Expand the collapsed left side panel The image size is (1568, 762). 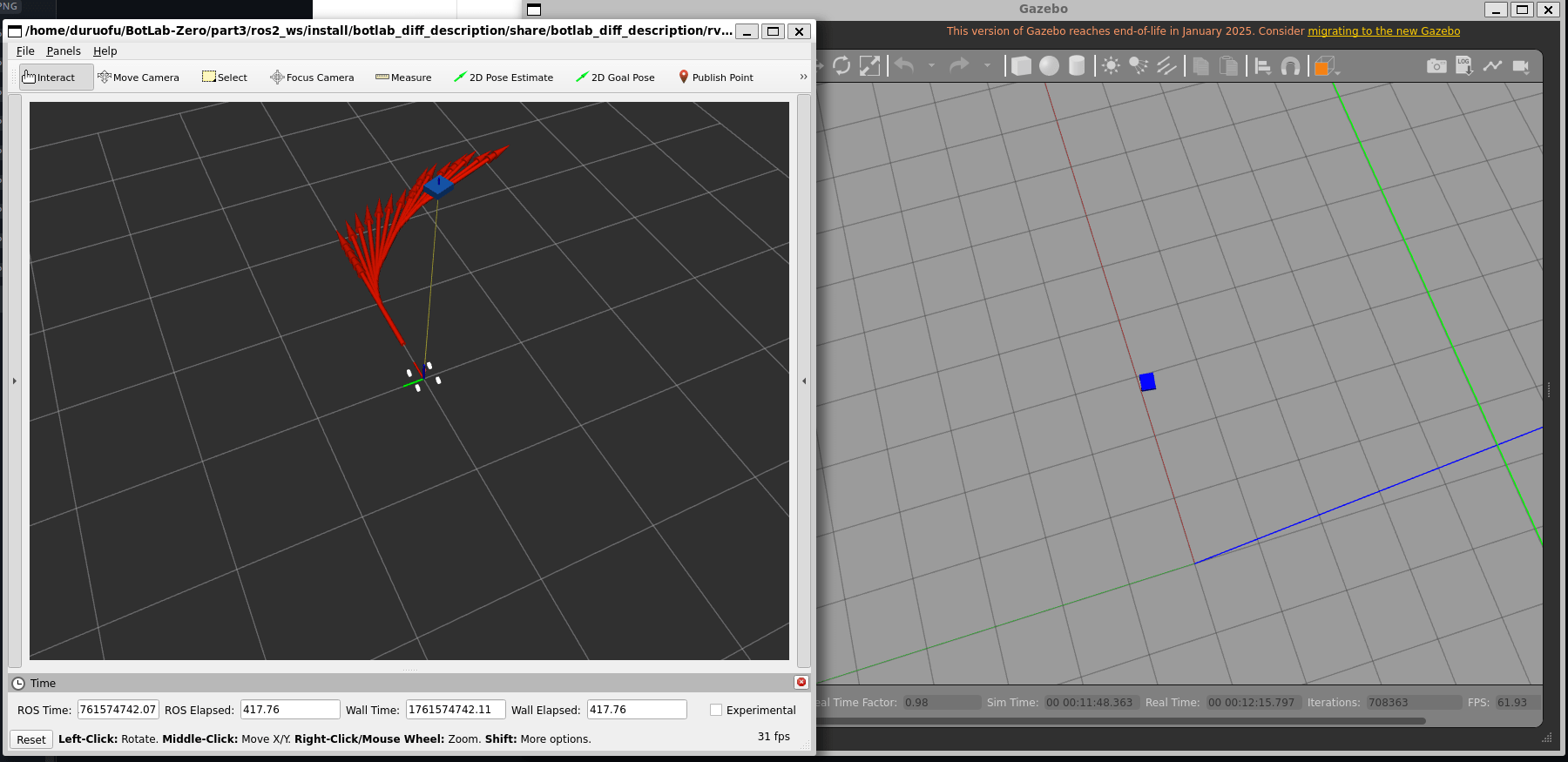[x=14, y=381]
